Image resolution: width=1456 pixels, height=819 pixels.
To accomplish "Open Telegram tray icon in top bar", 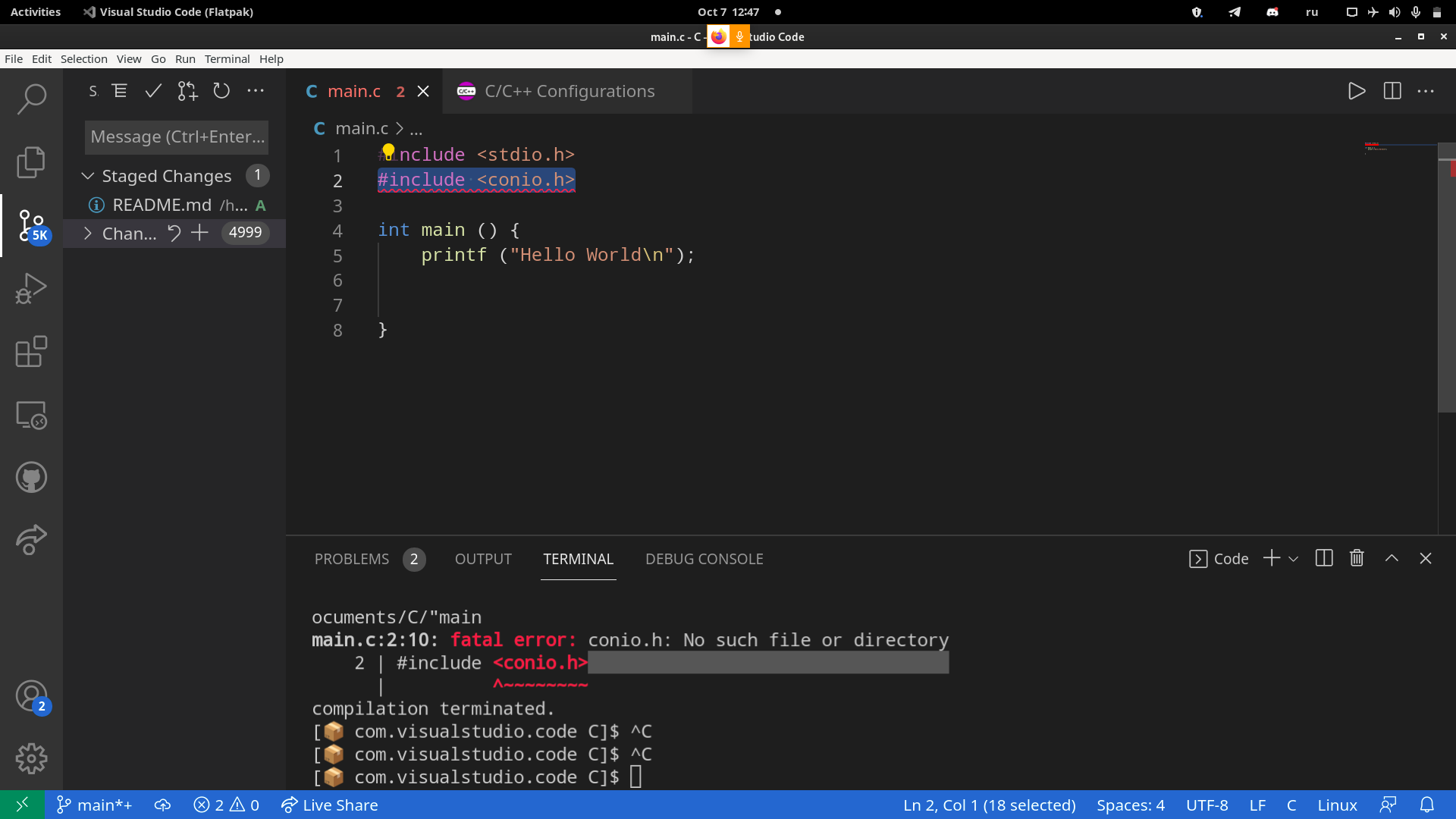I will pyautogui.click(x=1235, y=12).
